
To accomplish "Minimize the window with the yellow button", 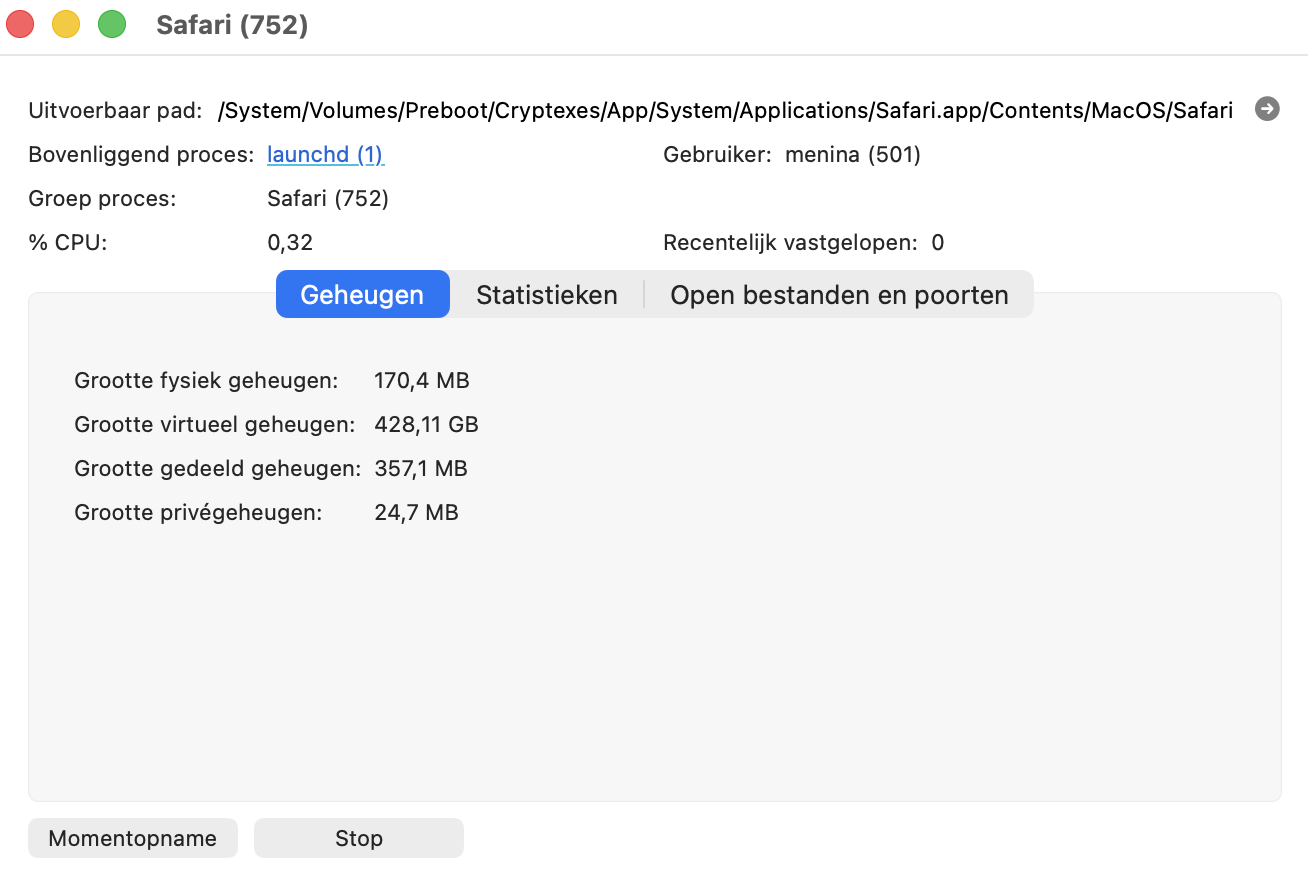I will click(66, 23).
